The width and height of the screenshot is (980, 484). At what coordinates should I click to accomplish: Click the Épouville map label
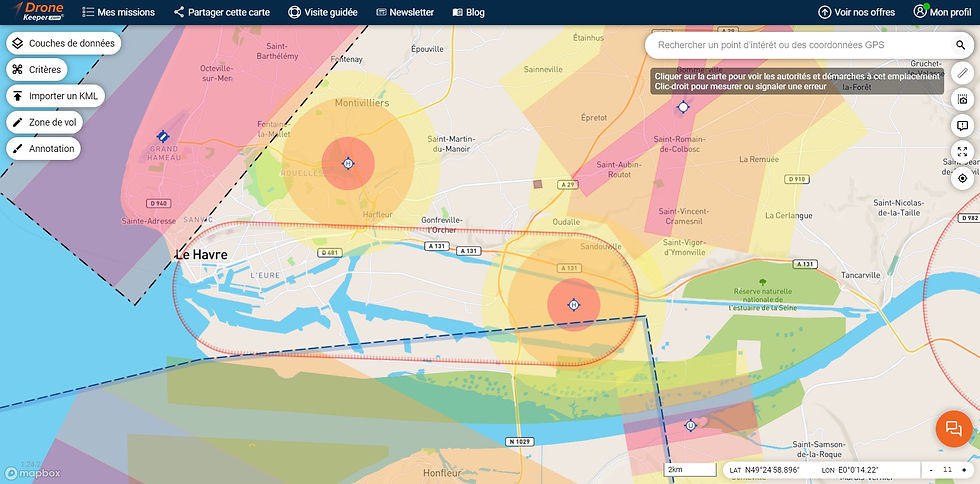(427, 49)
